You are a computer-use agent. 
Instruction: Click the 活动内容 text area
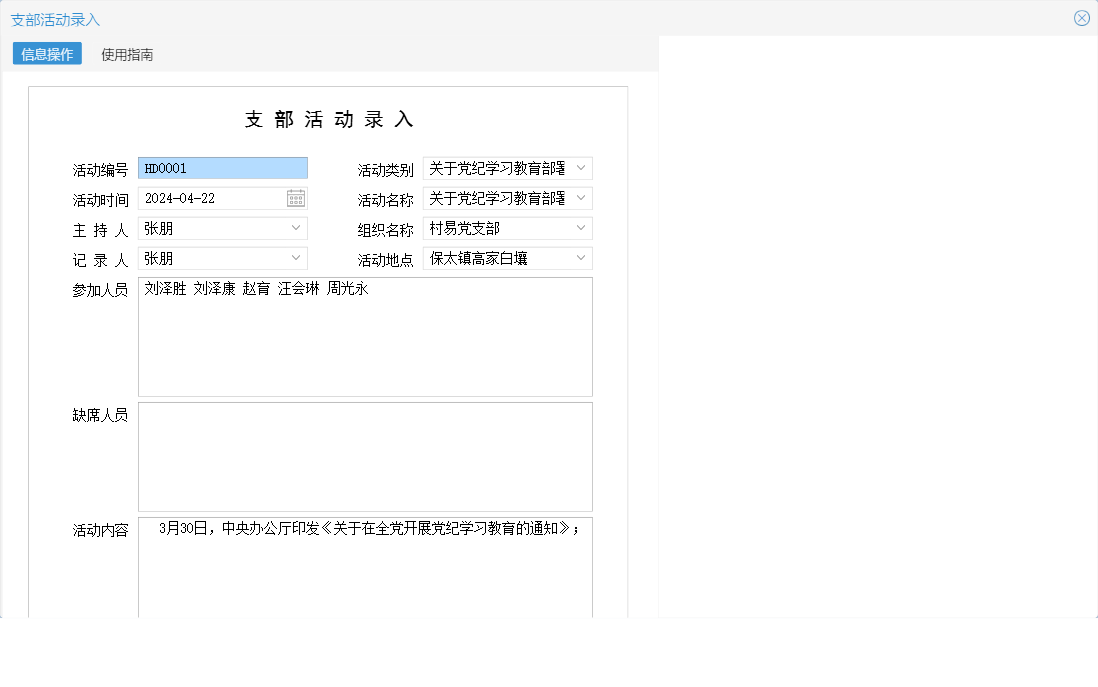point(365,570)
